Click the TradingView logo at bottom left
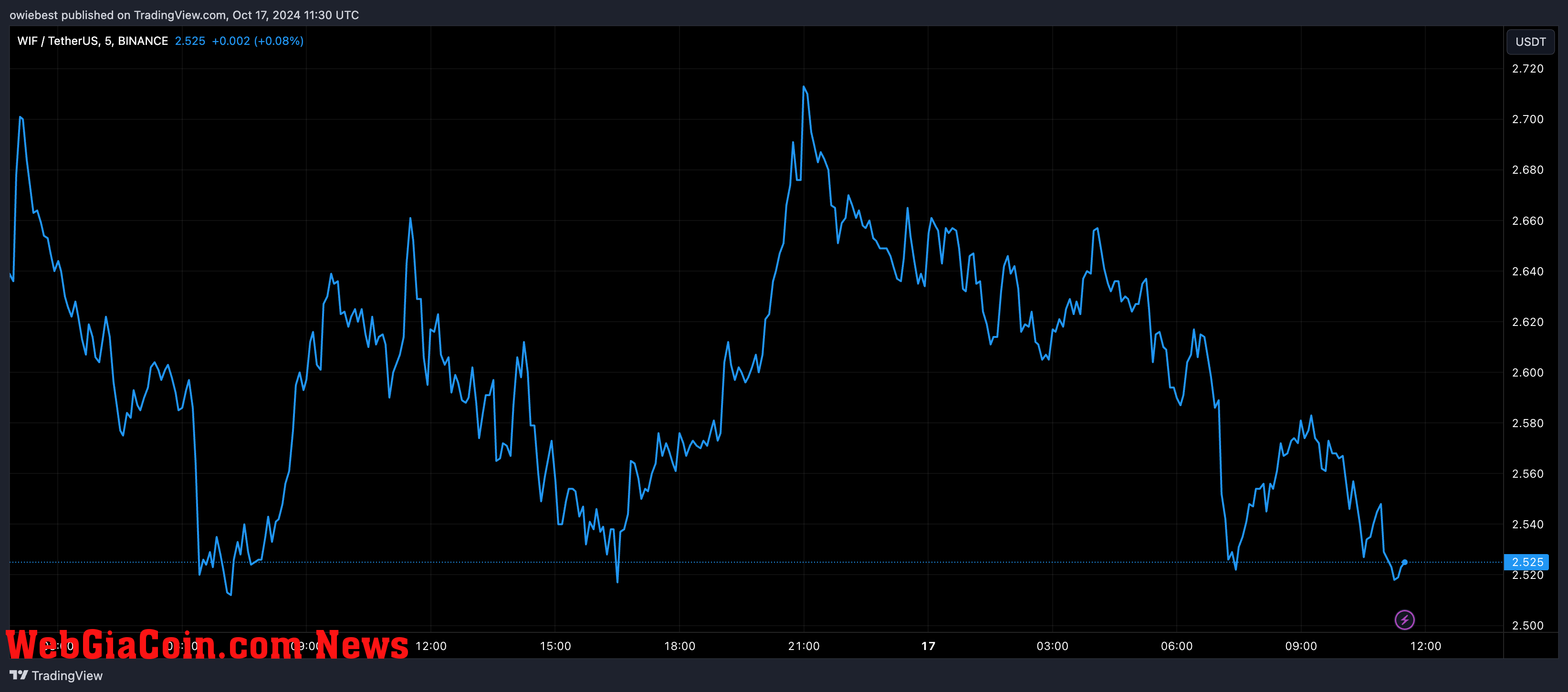The image size is (1568, 692). (x=56, y=676)
